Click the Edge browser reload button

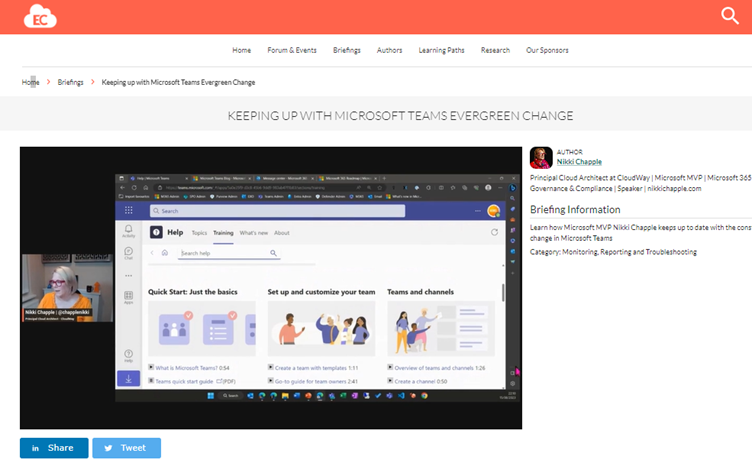(134, 188)
